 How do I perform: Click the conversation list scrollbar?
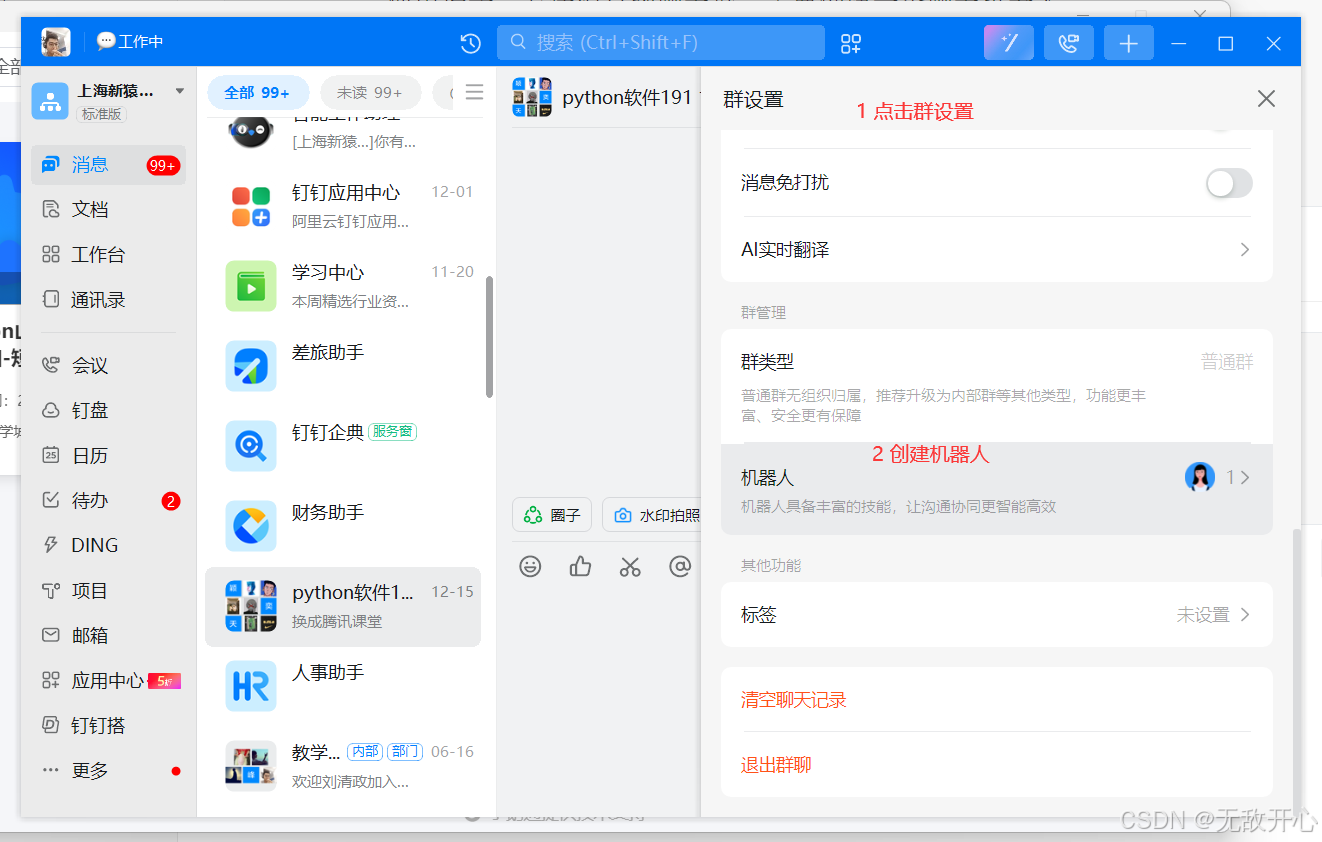tap(489, 336)
